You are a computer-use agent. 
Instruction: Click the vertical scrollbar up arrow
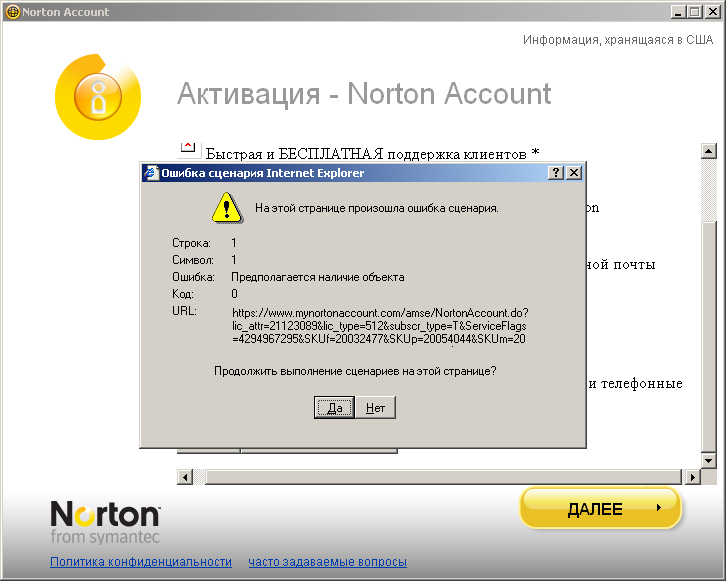pos(709,151)
